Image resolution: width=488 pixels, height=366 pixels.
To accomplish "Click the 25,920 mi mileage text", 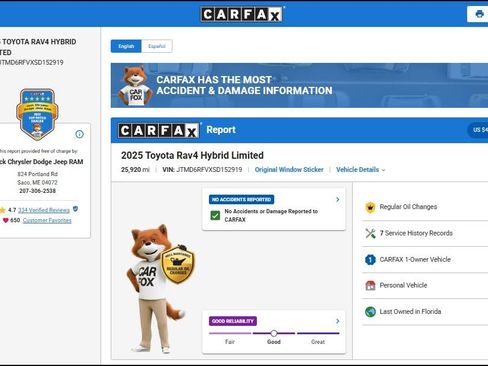I will (x=135, y=170).
